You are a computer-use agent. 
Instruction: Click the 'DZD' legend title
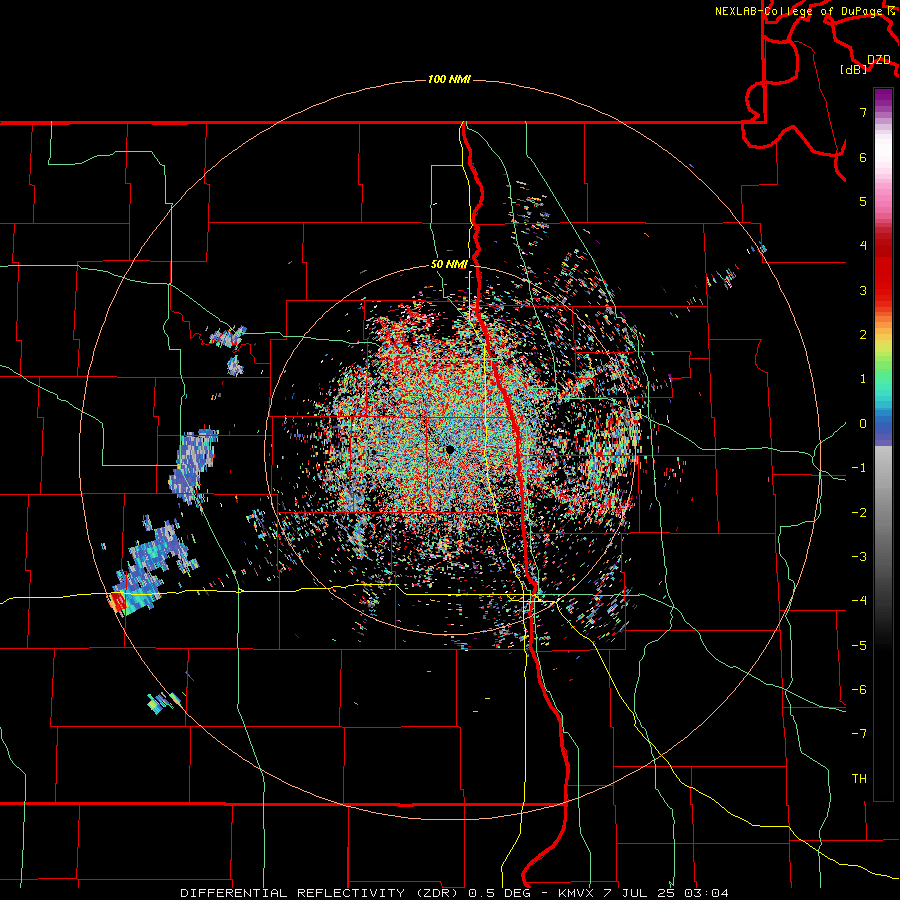(879, 59)
